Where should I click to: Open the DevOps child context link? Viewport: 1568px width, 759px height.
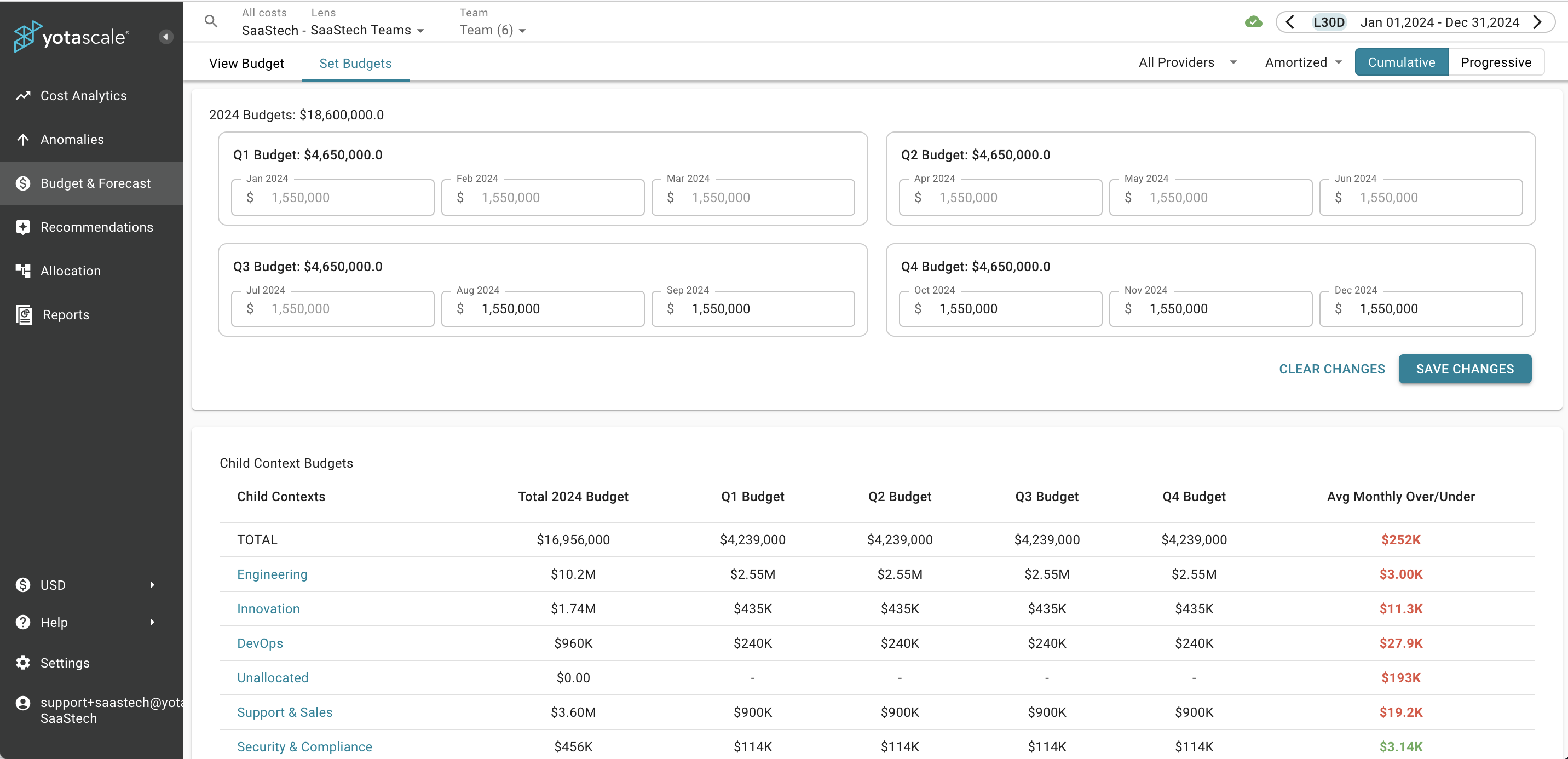point(260,643)
